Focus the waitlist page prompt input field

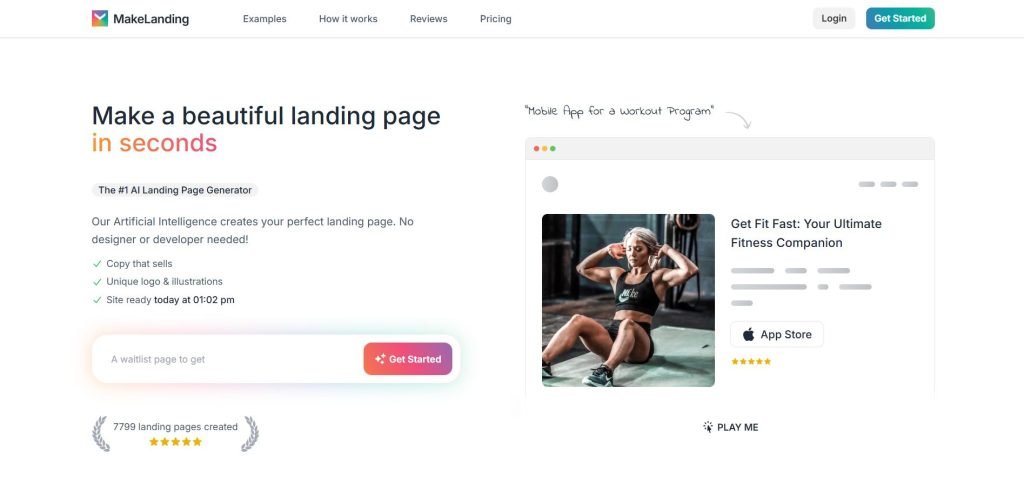point(227,359)
